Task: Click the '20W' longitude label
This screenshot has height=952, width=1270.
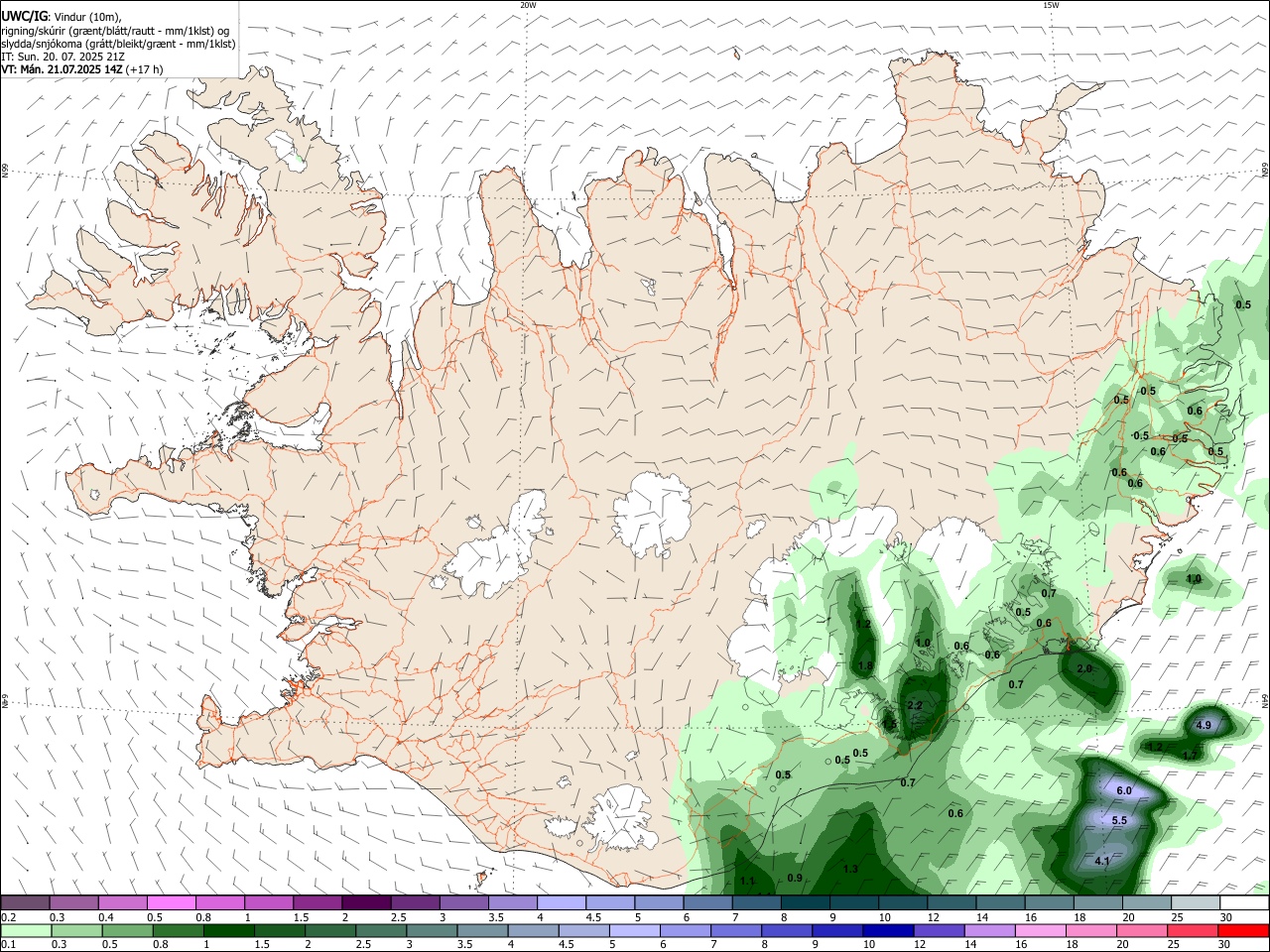Action: click(528, 5)
